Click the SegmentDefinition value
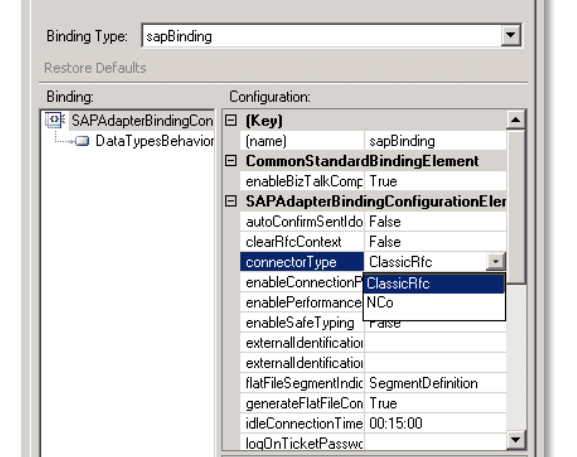Image resolution: width=577 pixels, height=457 pixels. [x=435, y=383]
